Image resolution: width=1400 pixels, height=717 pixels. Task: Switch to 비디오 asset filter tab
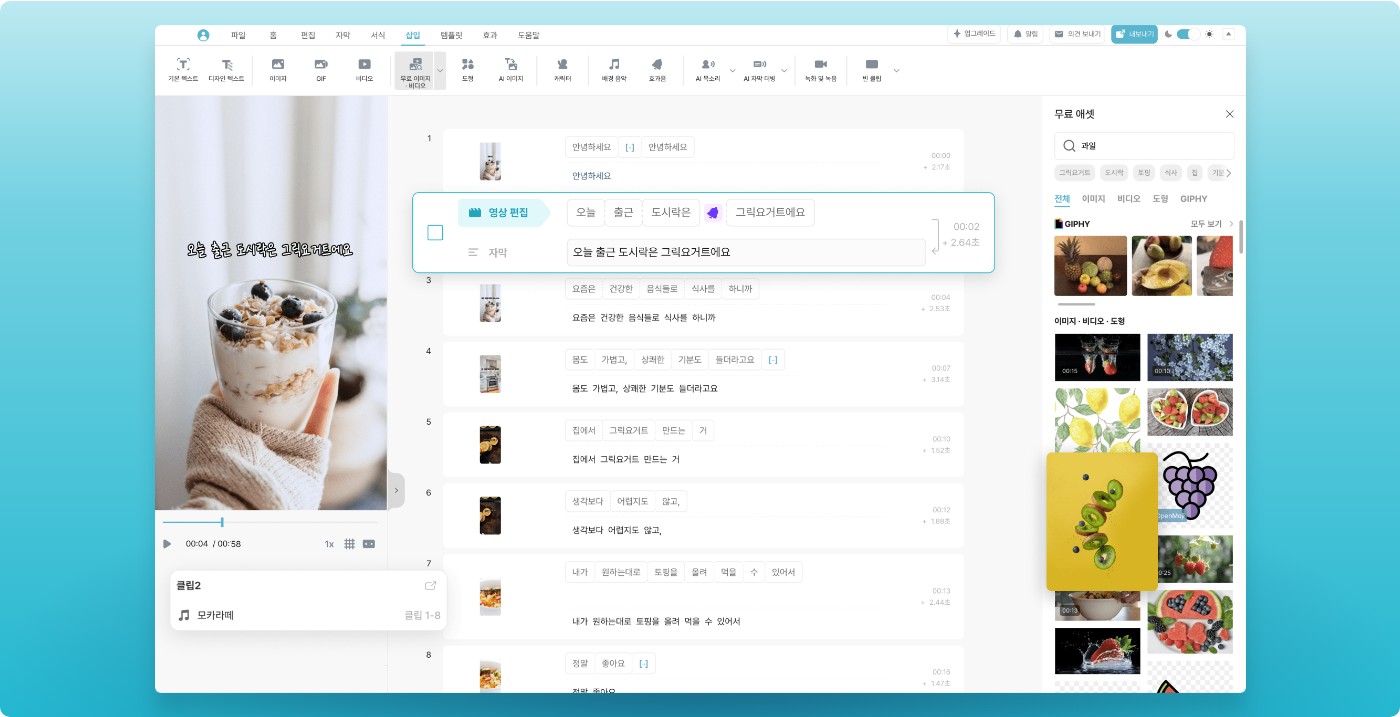1129,199
